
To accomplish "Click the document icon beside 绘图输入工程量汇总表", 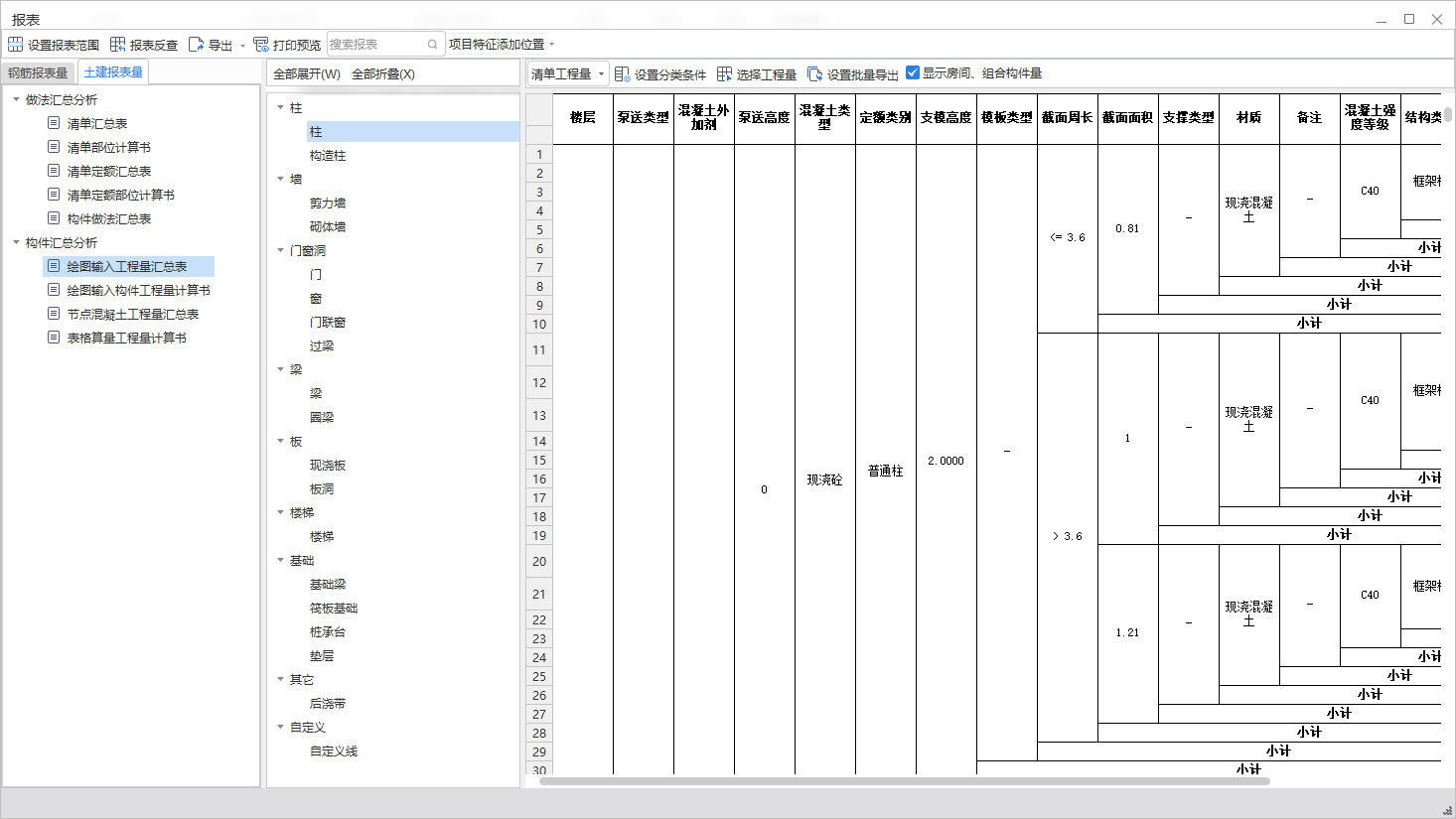I will pos(55,266).
